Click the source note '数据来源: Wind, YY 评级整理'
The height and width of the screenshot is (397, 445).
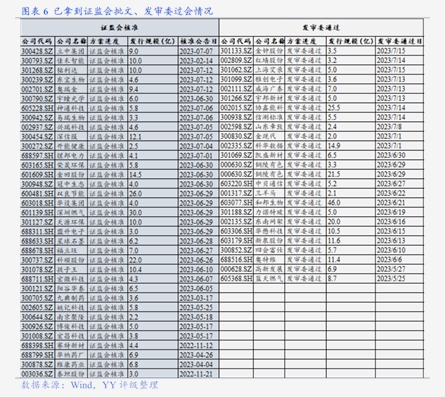click(90, 385)
